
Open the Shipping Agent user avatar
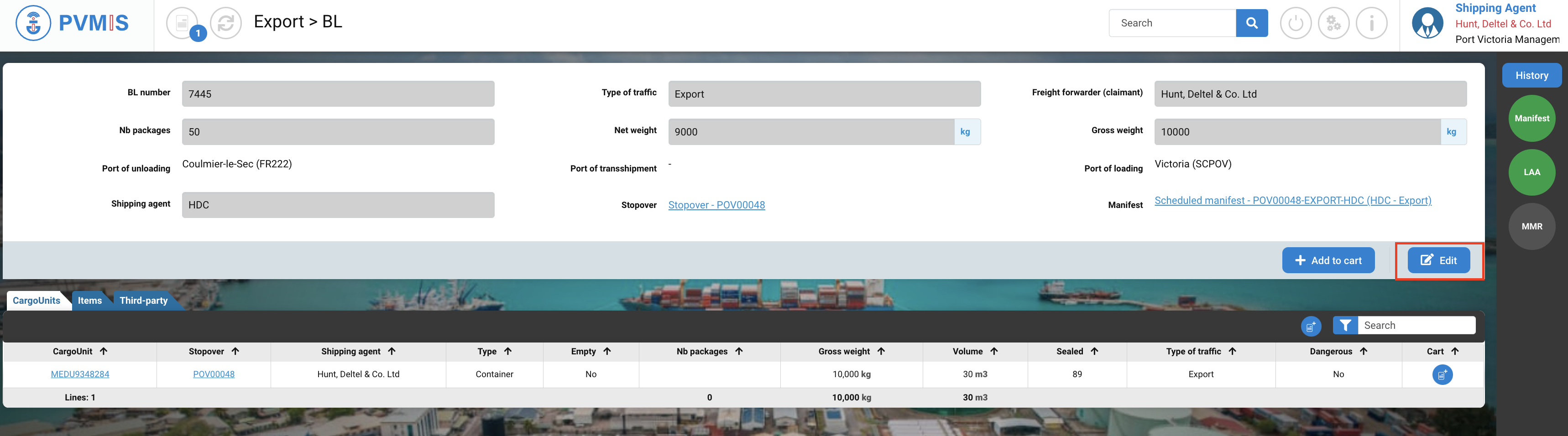click(1427, 24)
